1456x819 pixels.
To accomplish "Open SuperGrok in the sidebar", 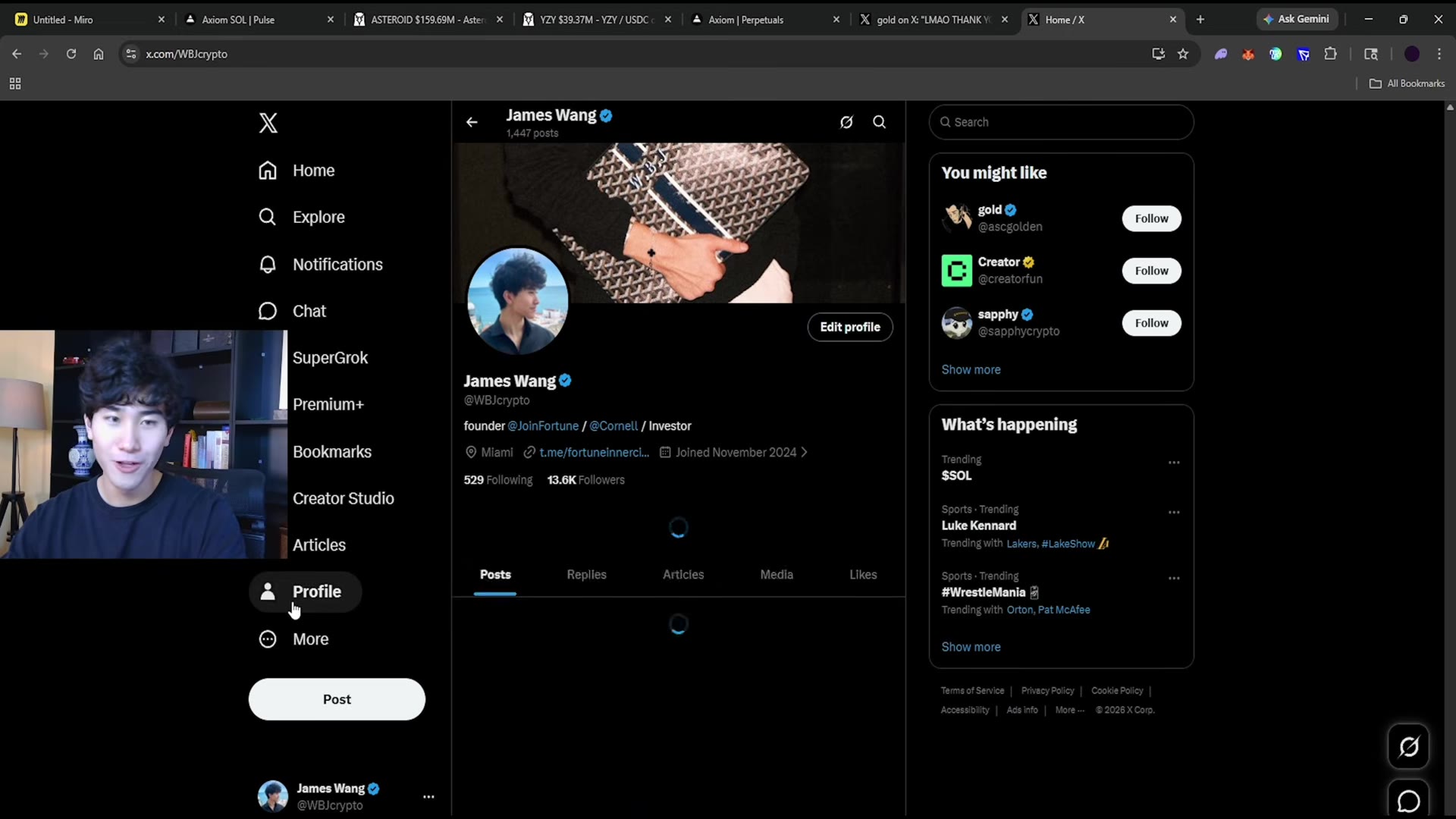I will tap(330, 358).
